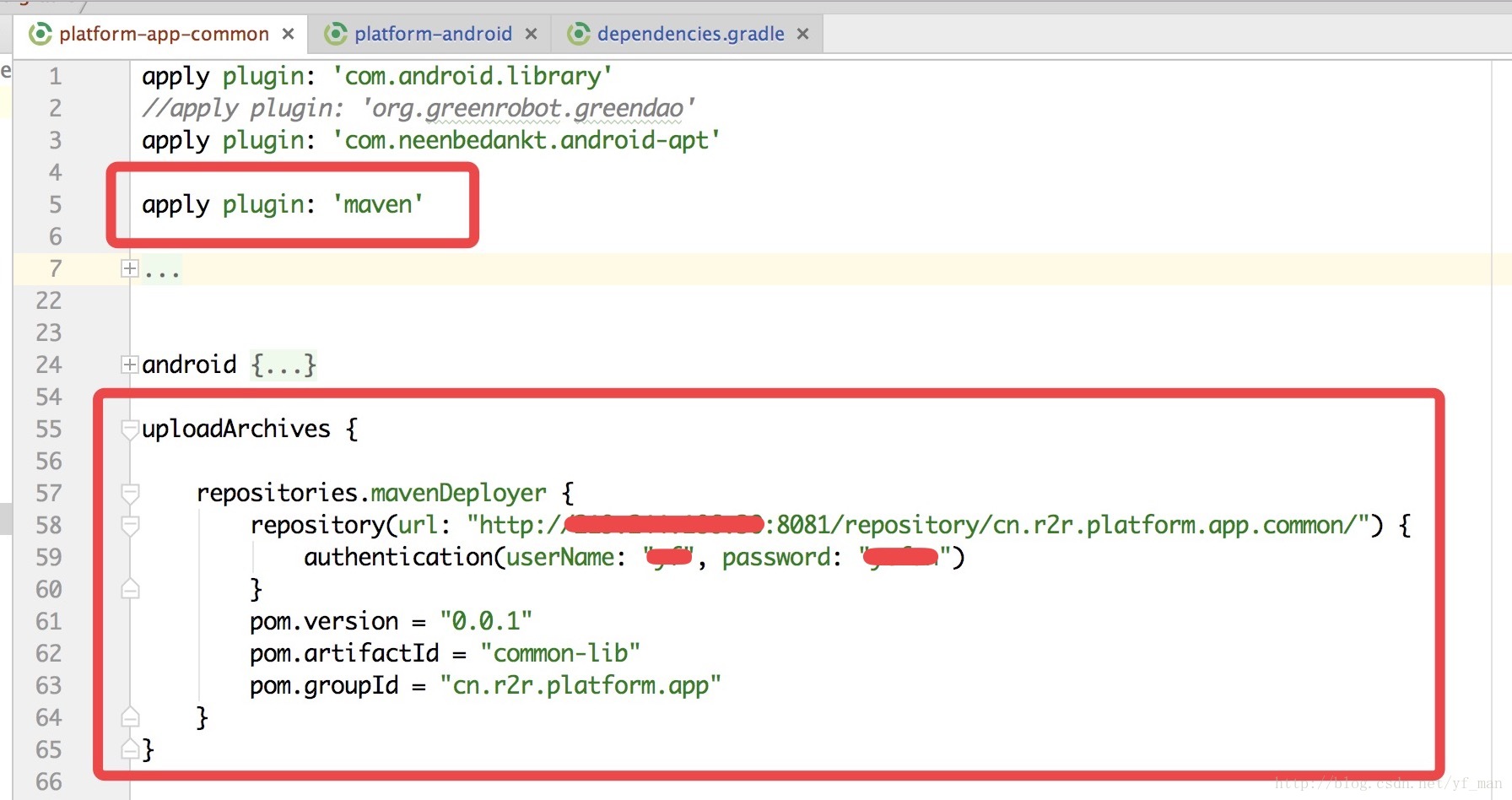Click the android keyword on line 24
This screenshot has height=800, width=1512.
(189, 365)
